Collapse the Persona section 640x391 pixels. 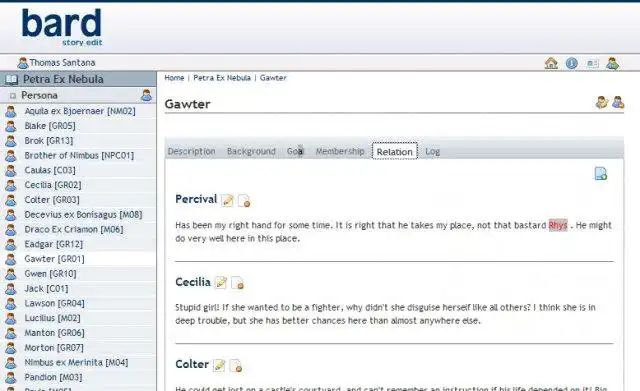pos(13,96)
